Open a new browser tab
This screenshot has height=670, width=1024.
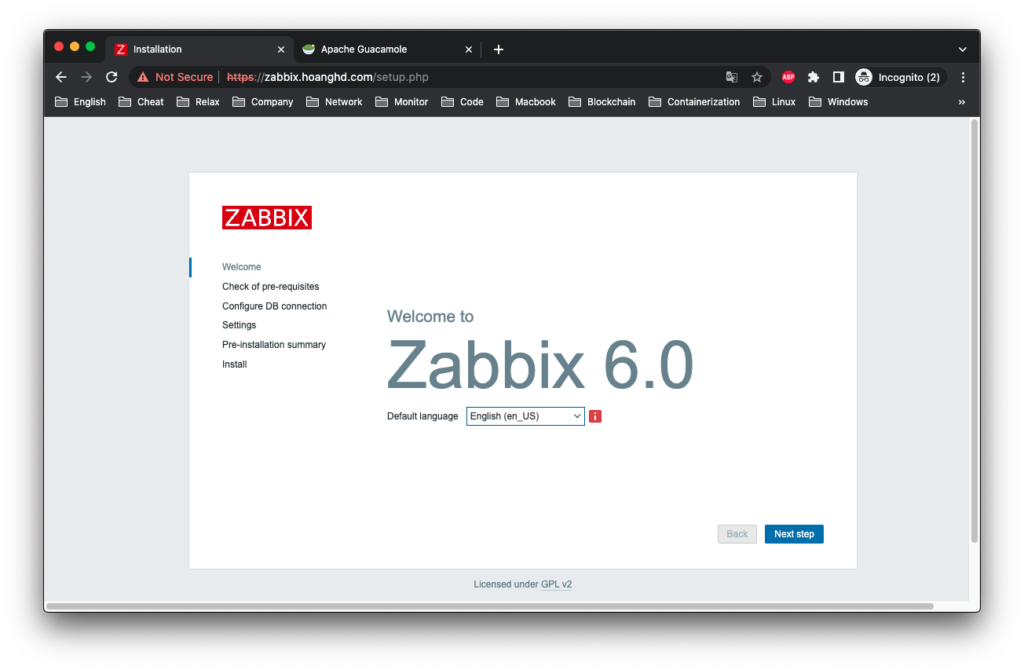[498, 50]
